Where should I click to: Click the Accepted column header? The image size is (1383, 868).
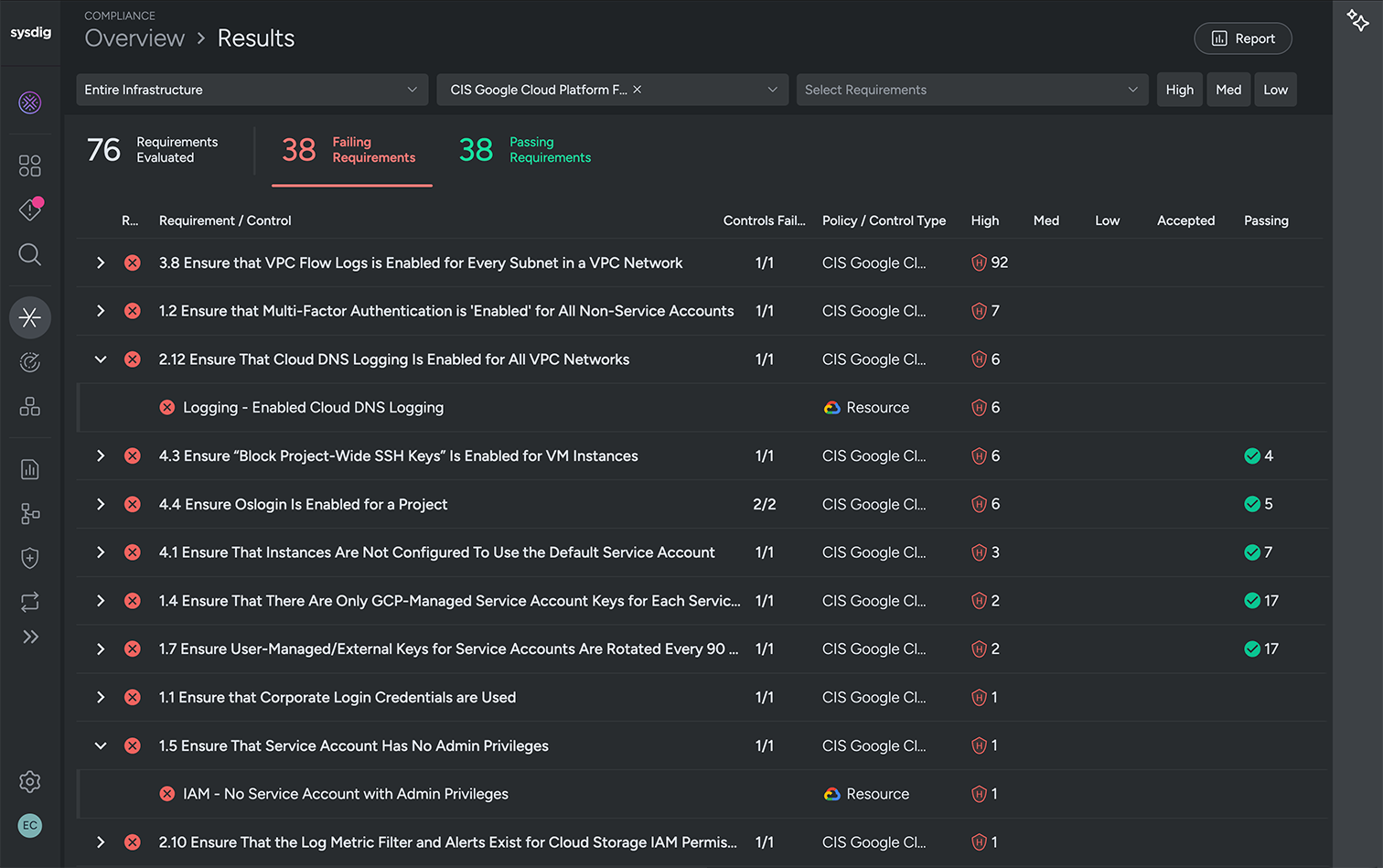point(1185,220)
